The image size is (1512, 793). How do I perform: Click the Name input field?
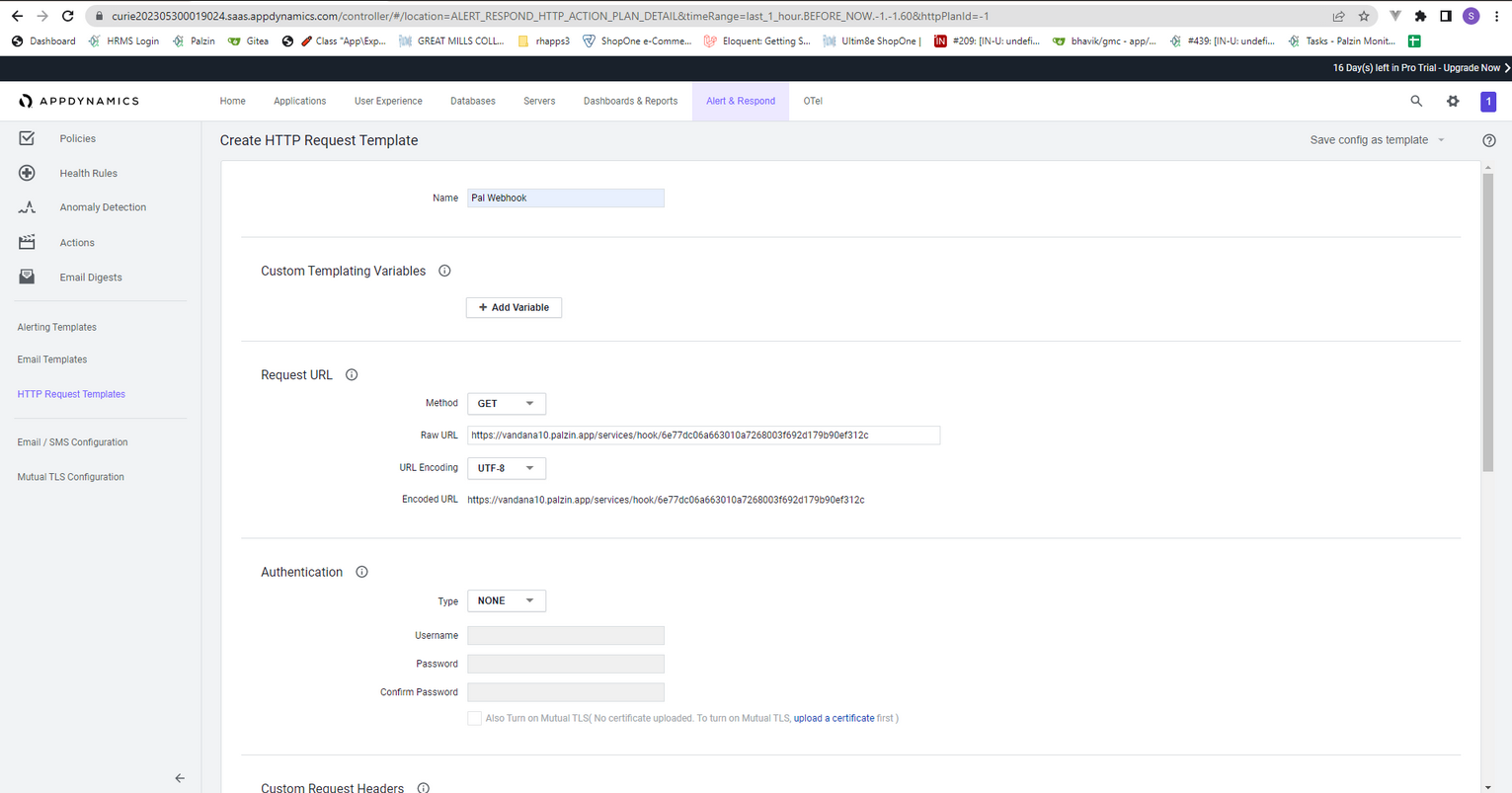point(566,198)
